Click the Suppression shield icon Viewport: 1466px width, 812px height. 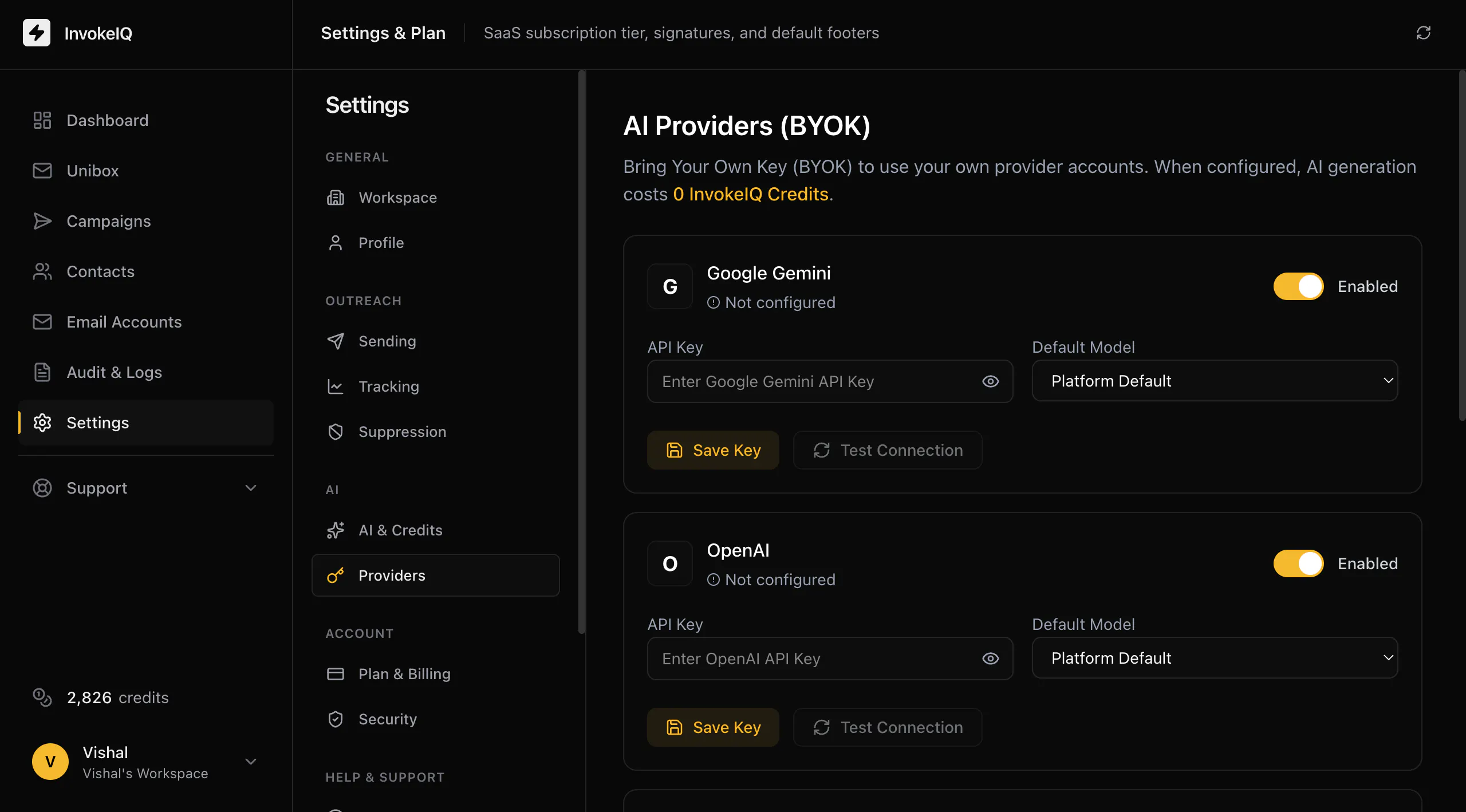[336, 432]
